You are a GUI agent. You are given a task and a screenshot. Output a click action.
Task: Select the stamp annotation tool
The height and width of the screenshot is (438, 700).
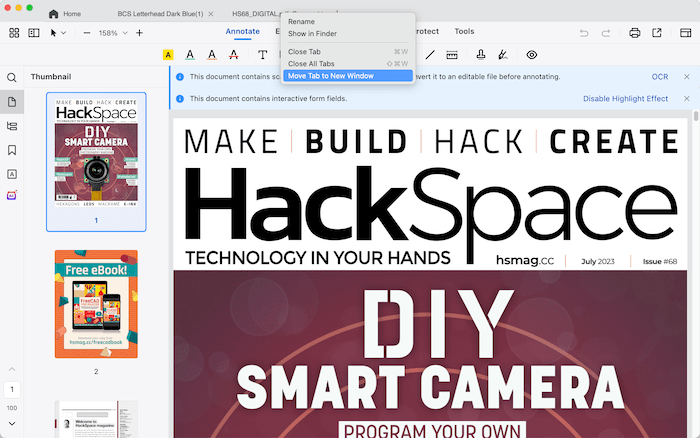click(481, 55)
